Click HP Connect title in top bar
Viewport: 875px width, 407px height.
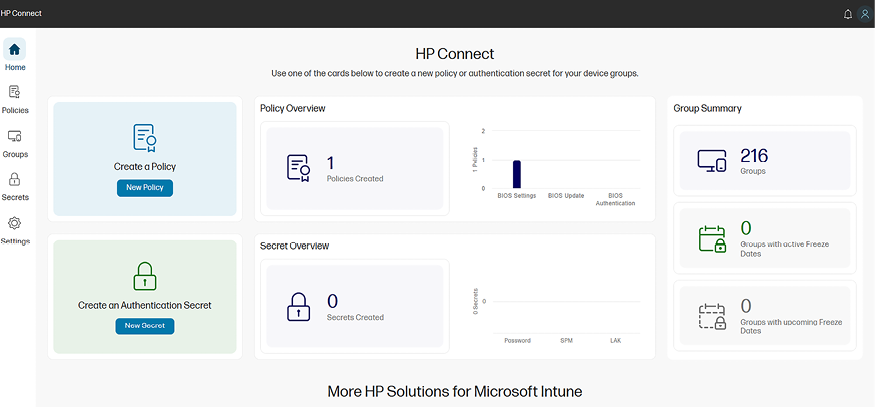[21, 13]
